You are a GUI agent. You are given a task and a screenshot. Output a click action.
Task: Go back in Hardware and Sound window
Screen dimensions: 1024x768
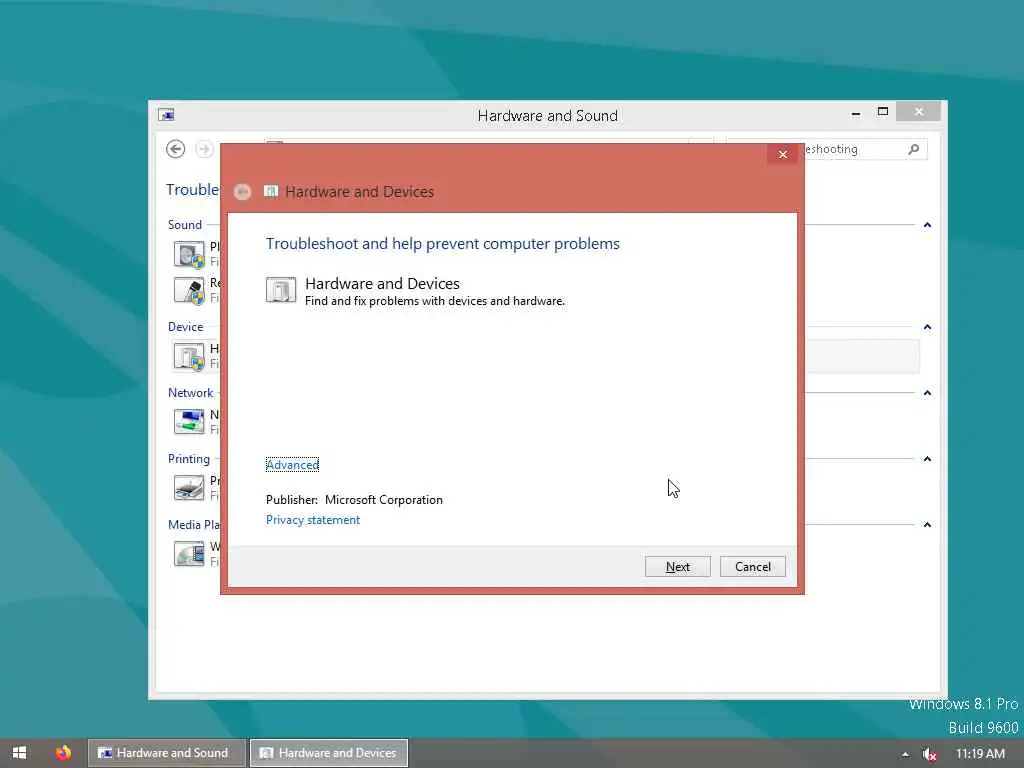[x=175, y=149]
